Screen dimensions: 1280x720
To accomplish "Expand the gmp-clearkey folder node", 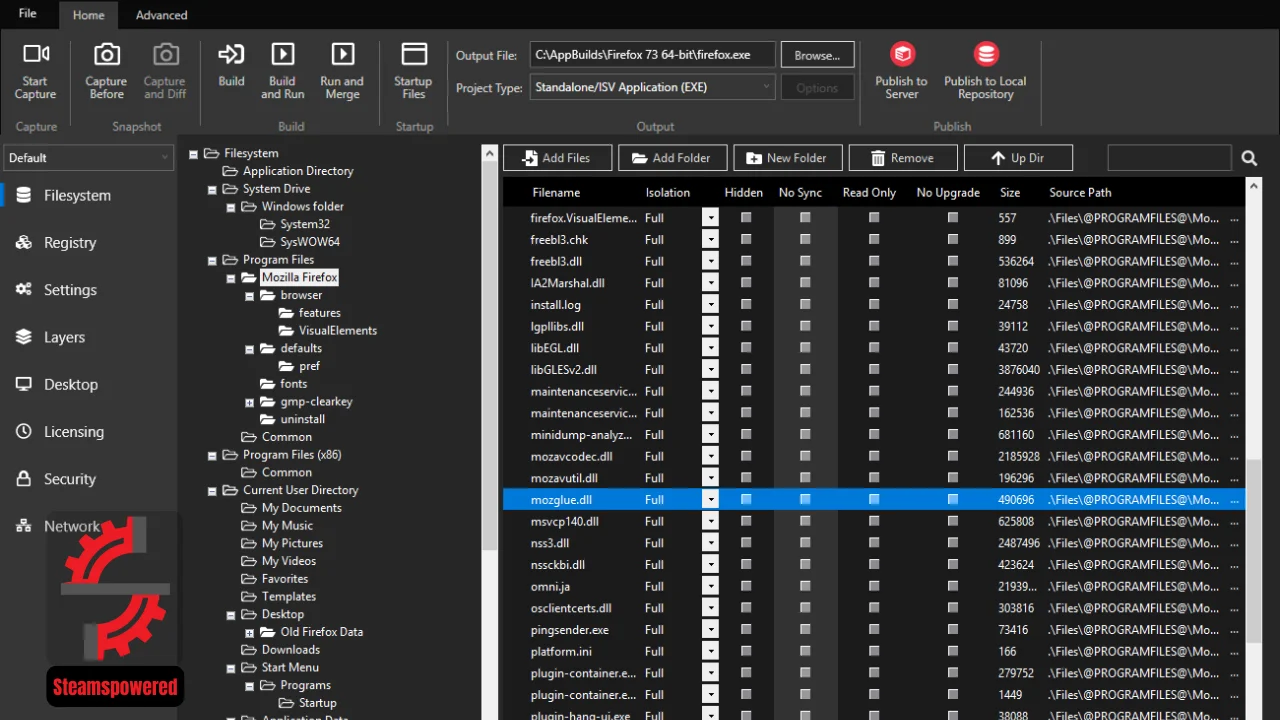I will pyautogui.click(x=250, y=402).
